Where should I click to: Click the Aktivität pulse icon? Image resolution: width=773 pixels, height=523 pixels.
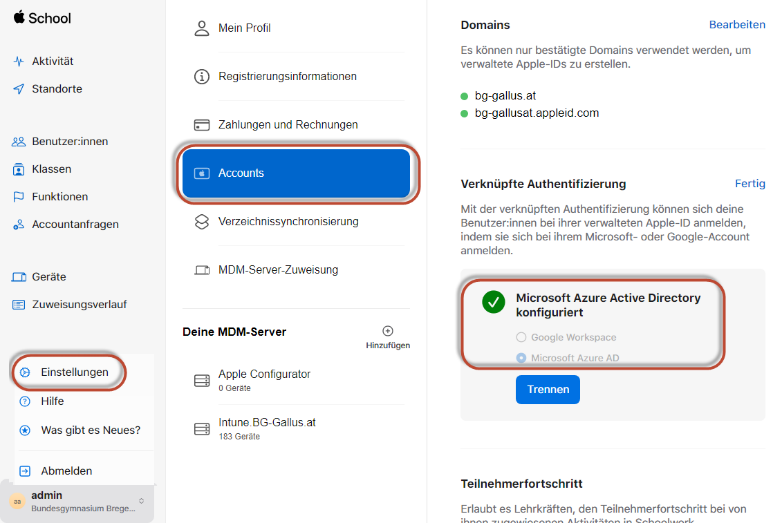tap(19, 61)
